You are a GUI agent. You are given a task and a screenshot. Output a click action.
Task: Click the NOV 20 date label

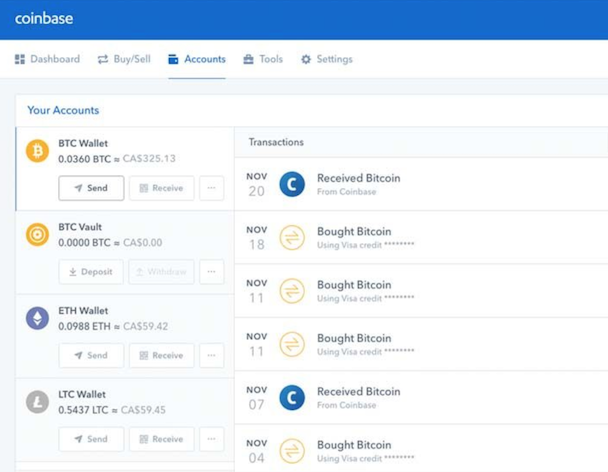click(257, 185)
